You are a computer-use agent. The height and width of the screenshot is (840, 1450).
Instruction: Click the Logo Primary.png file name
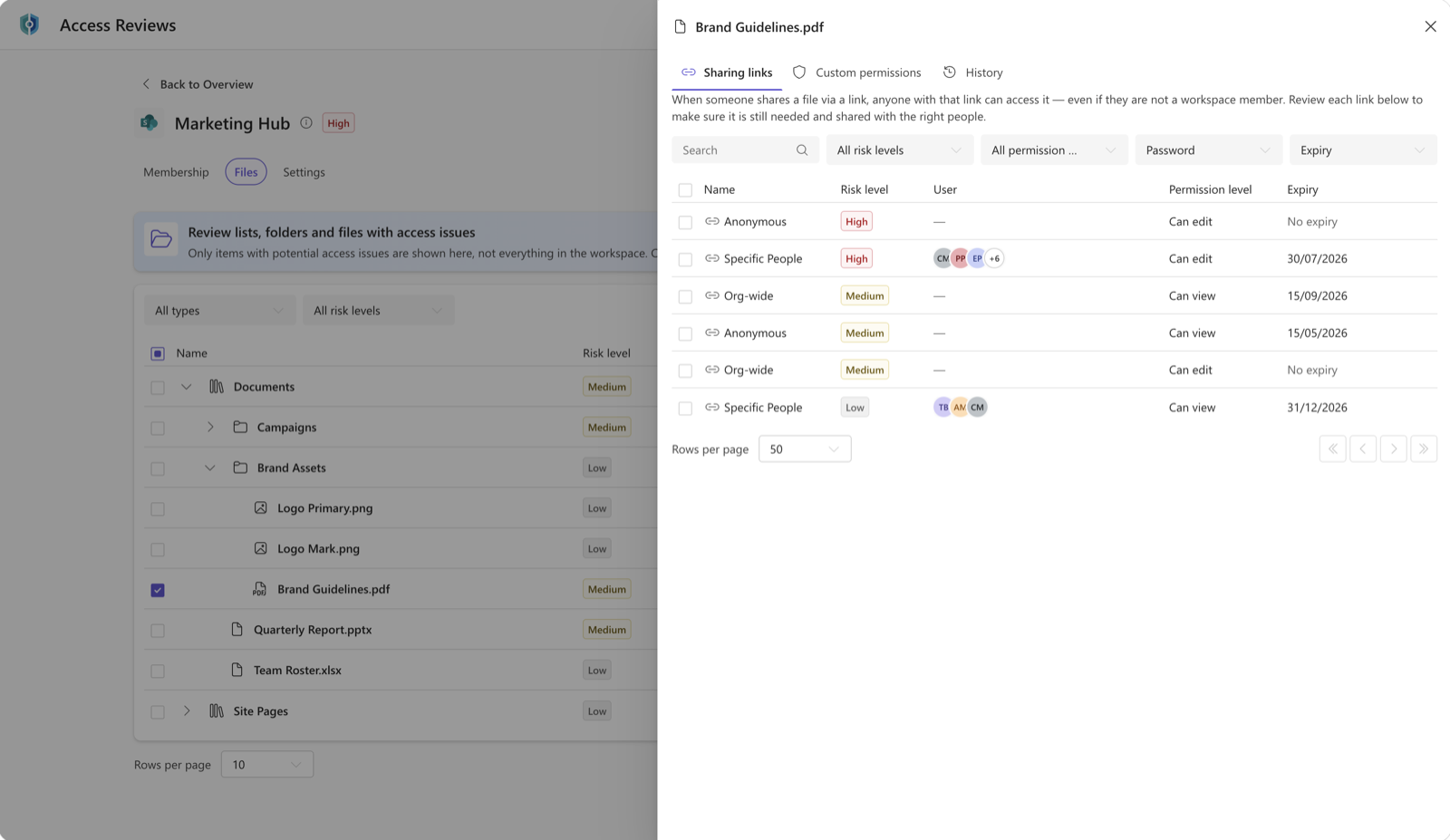coord(324,508)
